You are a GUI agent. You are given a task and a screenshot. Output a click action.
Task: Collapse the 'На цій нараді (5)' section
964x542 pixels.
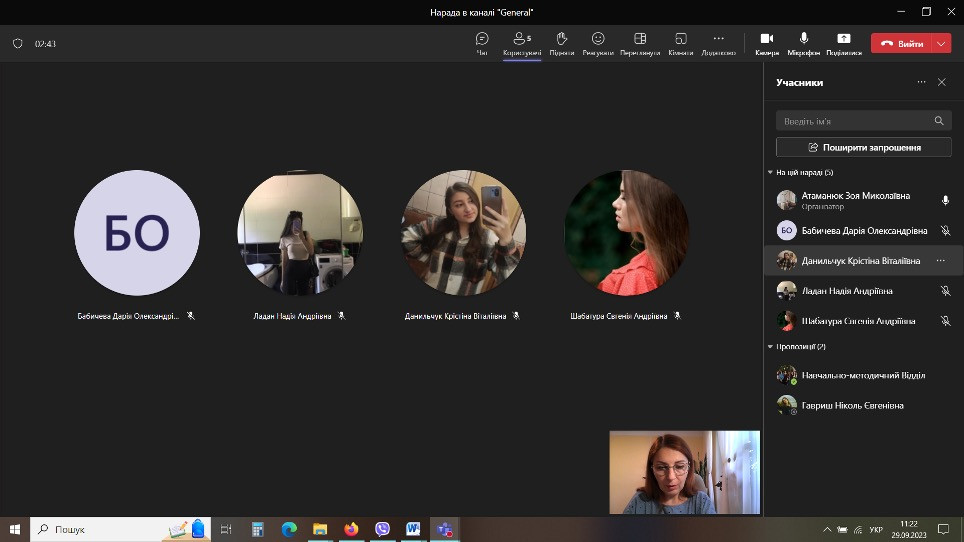click(x=770, y=173)
